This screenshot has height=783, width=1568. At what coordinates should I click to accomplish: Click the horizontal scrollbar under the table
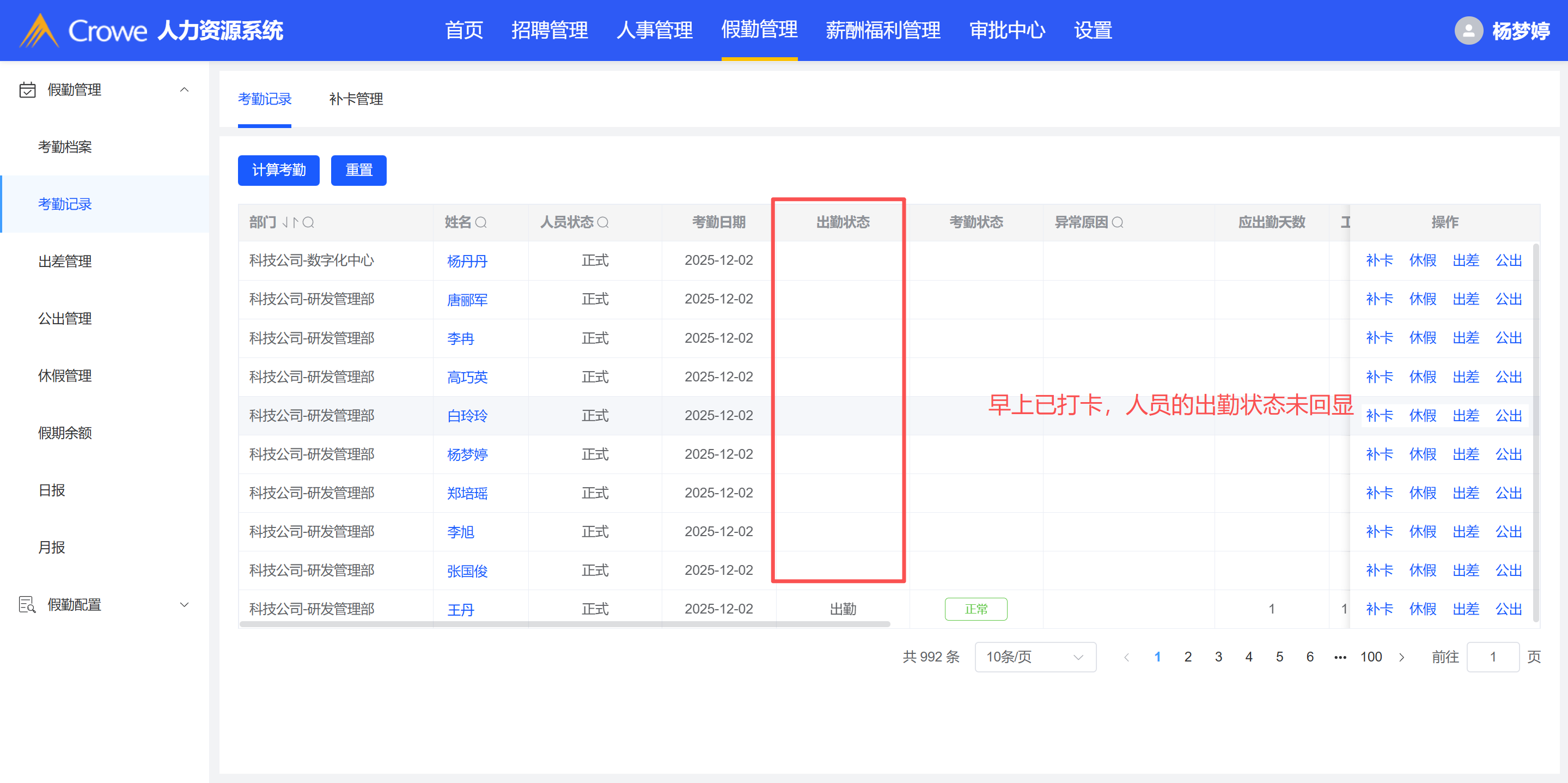click(x=564, y=624)
